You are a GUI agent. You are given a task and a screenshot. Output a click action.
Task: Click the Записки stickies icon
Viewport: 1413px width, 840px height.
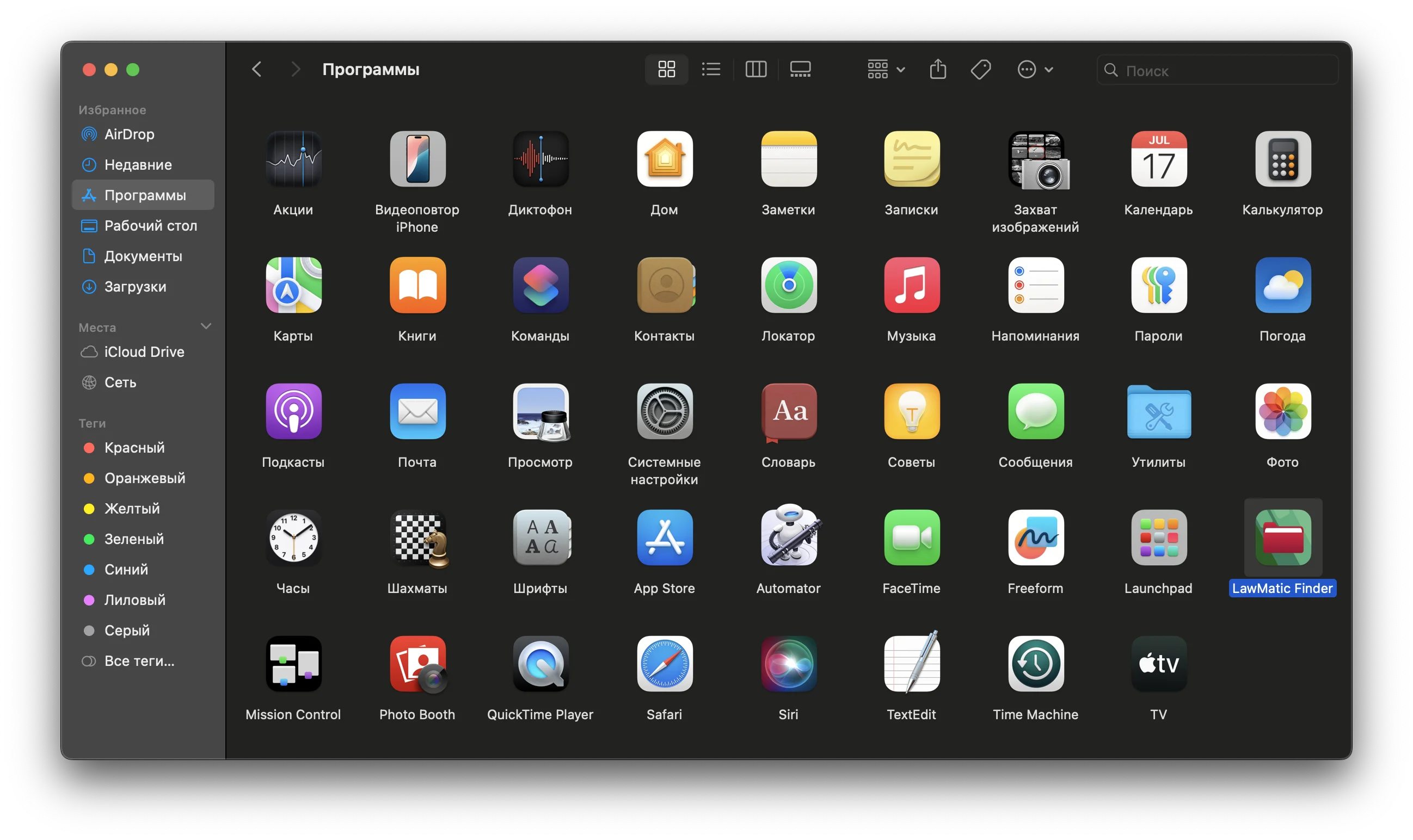pyautogui.click(x=912, y=159)
